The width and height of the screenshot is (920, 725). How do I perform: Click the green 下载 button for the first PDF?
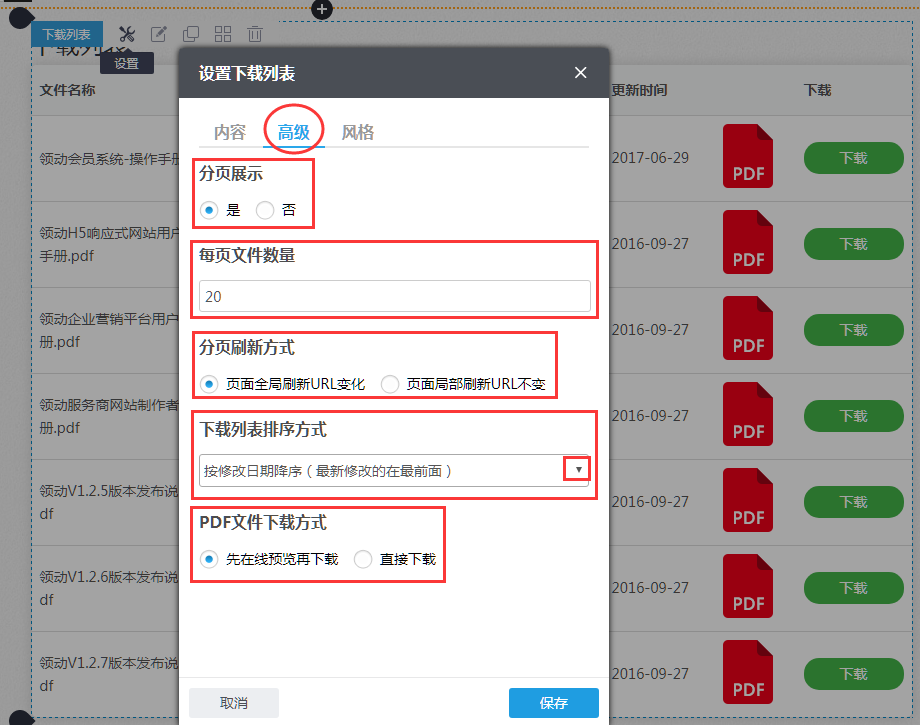pos(853,157)
